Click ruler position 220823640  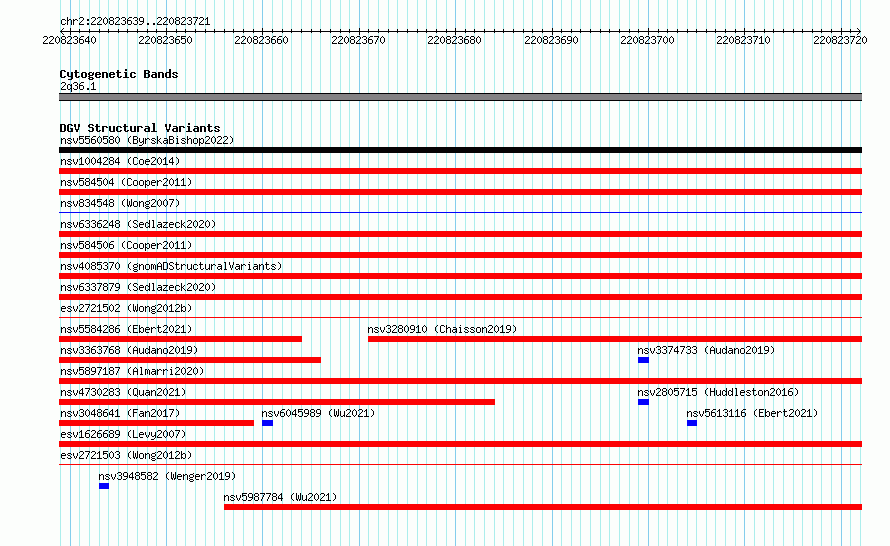click(x=69, y=40)
